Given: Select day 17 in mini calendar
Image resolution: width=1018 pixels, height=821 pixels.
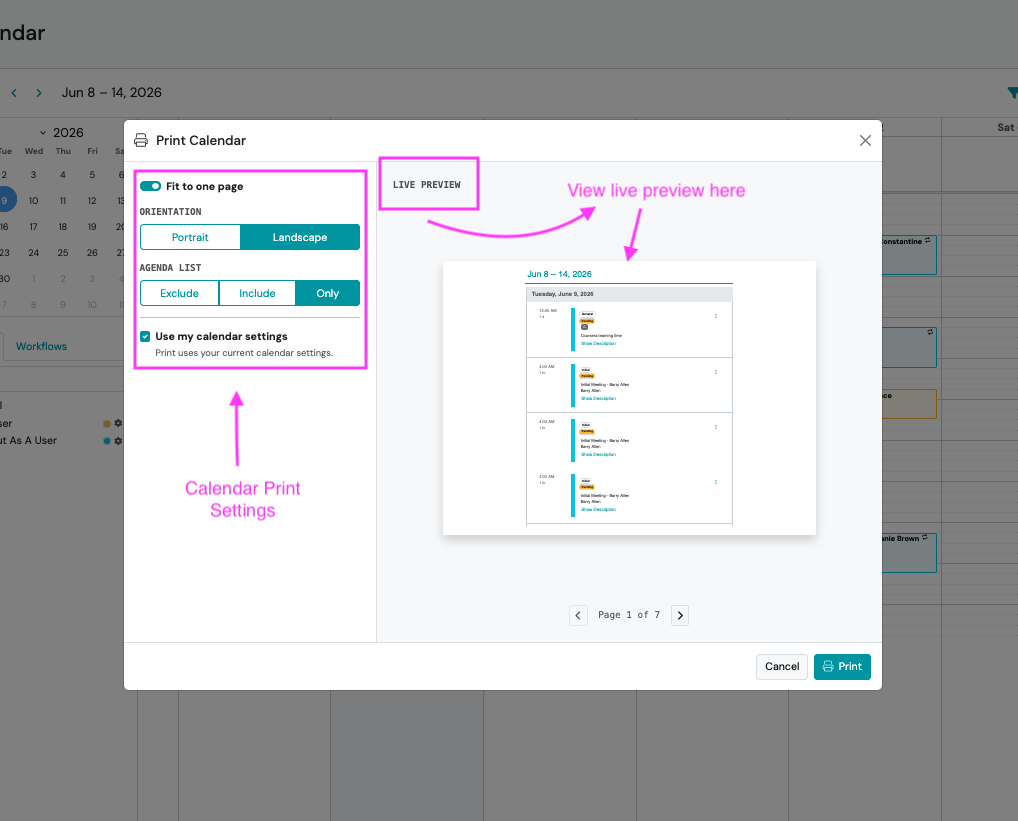Looking at the screenshot, I should 34,227.
